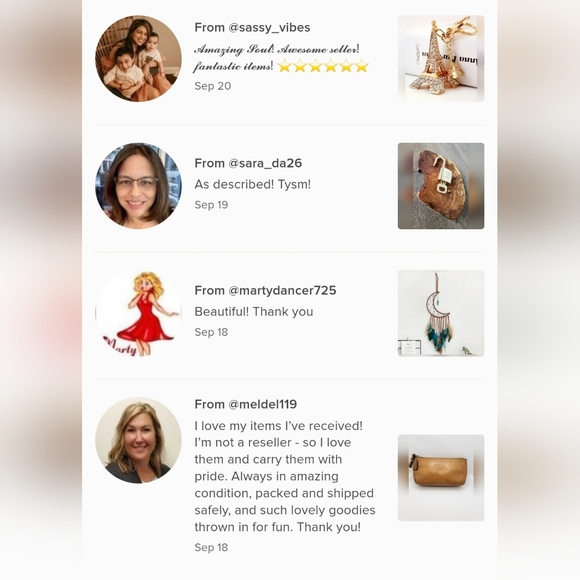
Task: Click the cursive "Amazing Soul" review text
Action: point(277,58)
